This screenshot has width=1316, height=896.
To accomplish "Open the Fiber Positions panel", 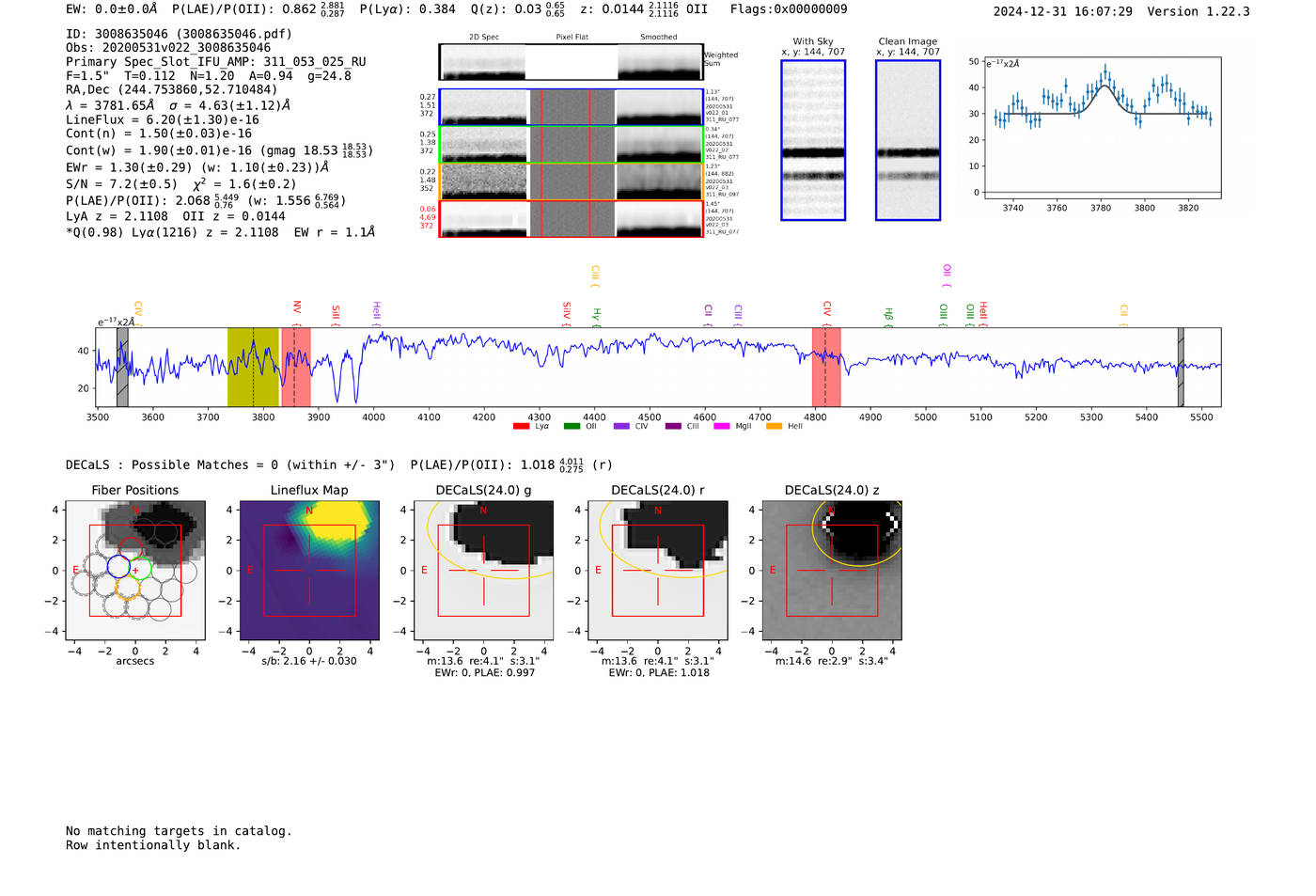I will (135, 572).
